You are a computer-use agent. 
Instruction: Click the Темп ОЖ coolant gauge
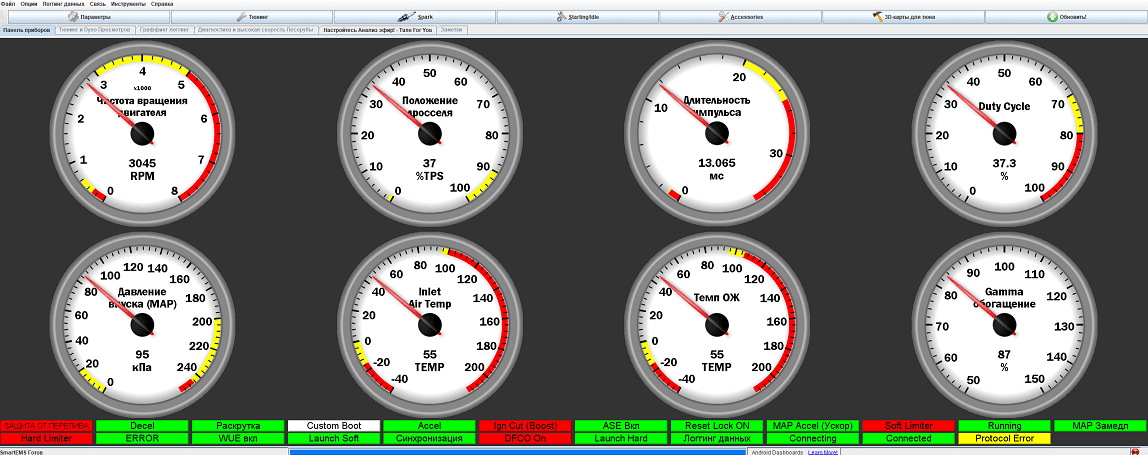[x=717, y=324]
